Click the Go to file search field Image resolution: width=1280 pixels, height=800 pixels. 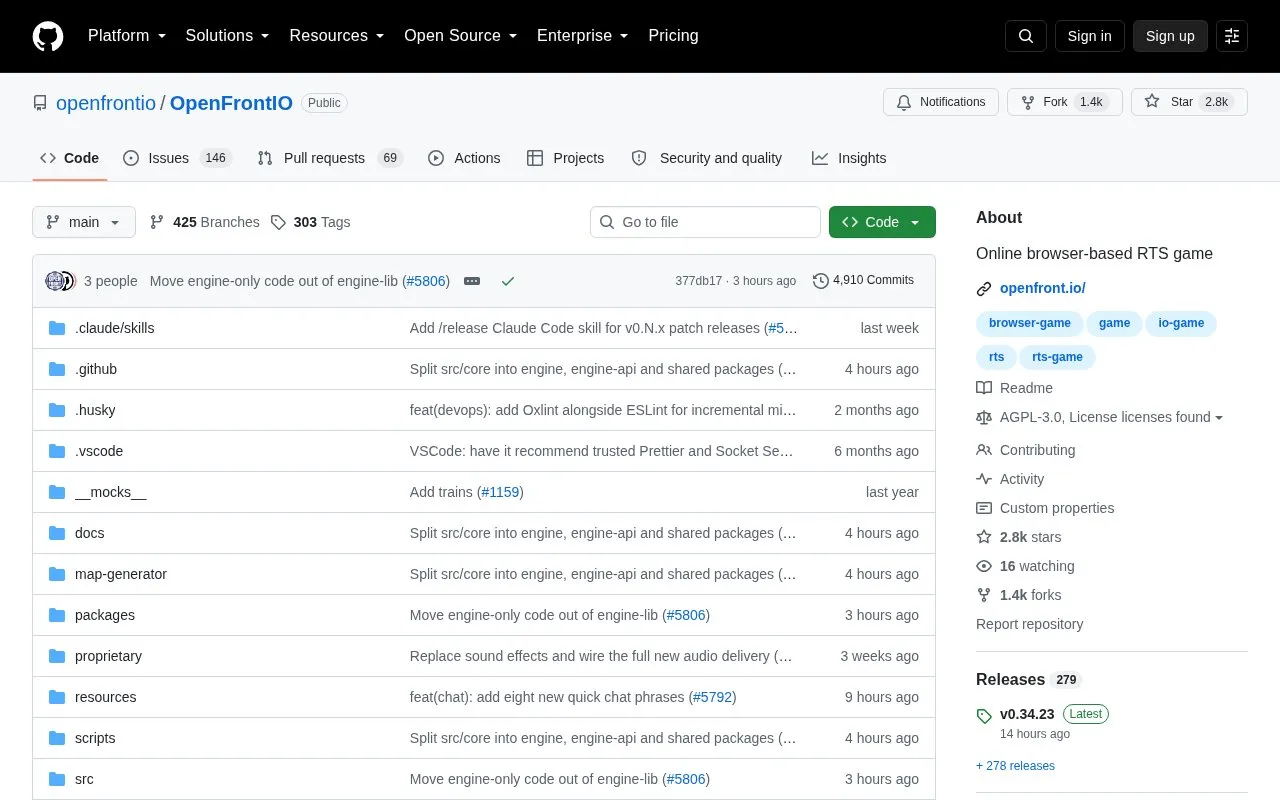tap(705, 222)
